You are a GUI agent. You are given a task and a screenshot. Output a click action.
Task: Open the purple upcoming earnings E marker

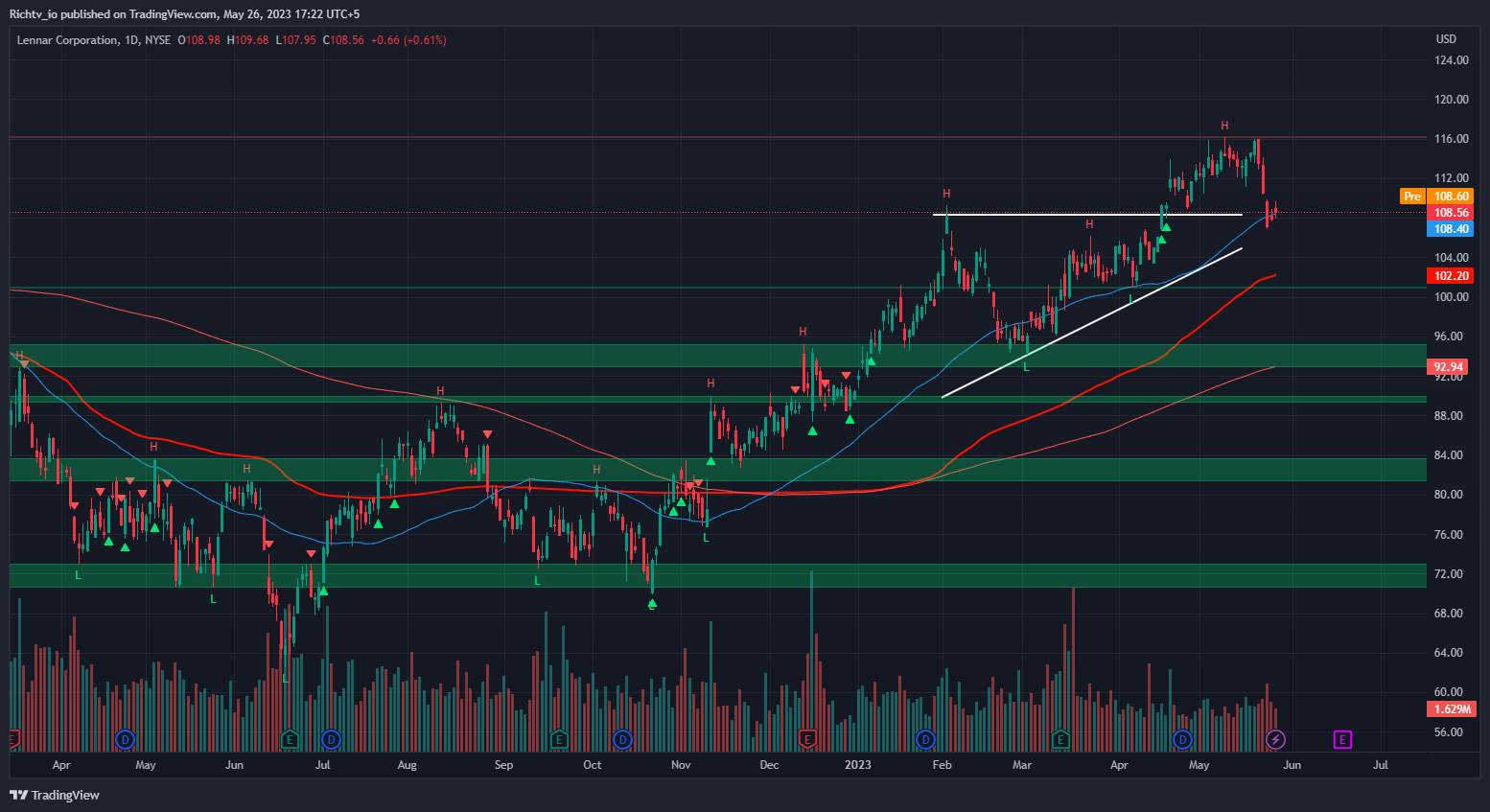1342,739
